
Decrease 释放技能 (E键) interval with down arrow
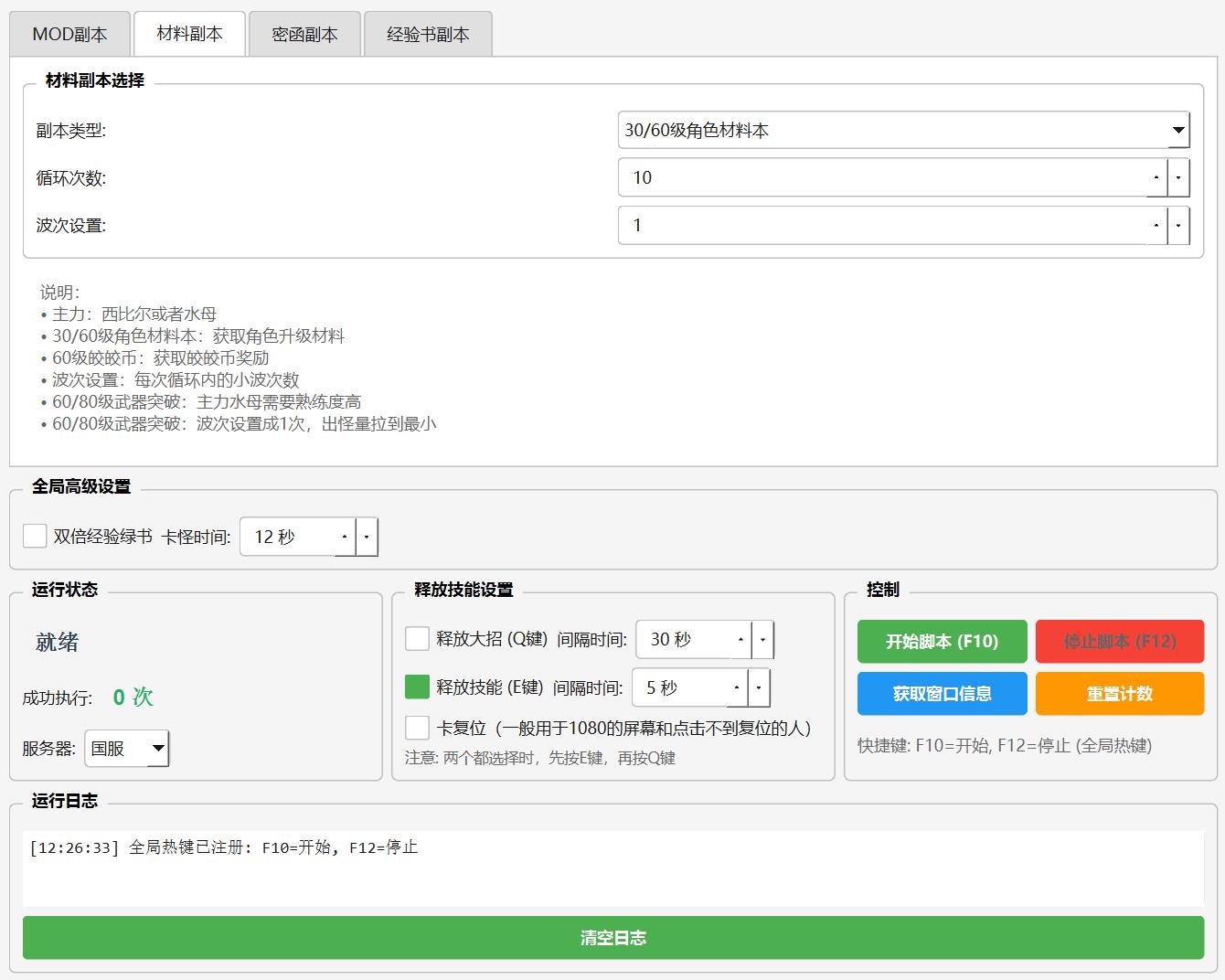tap(759, 687)
